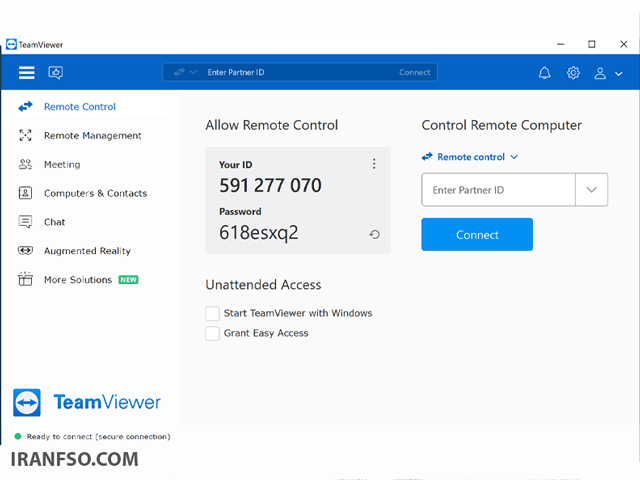Open the three-dot options next to Your ID
The height and width of the screenshot is (480, 640).
[374, 164]
